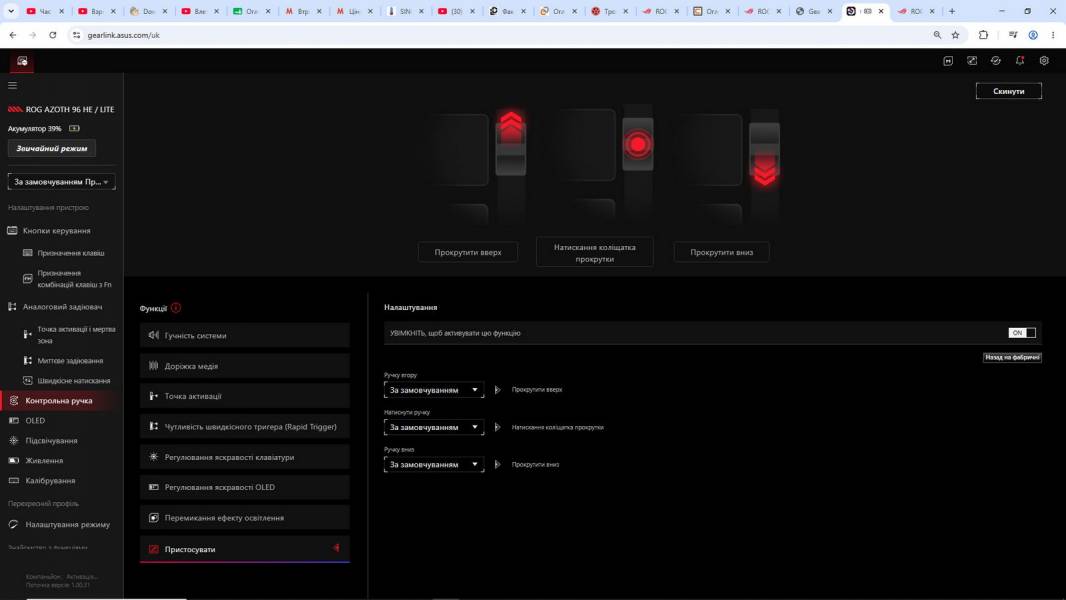Toggle the function ON switch
The image size is (1066, 600).
(x=1022, y=333)
